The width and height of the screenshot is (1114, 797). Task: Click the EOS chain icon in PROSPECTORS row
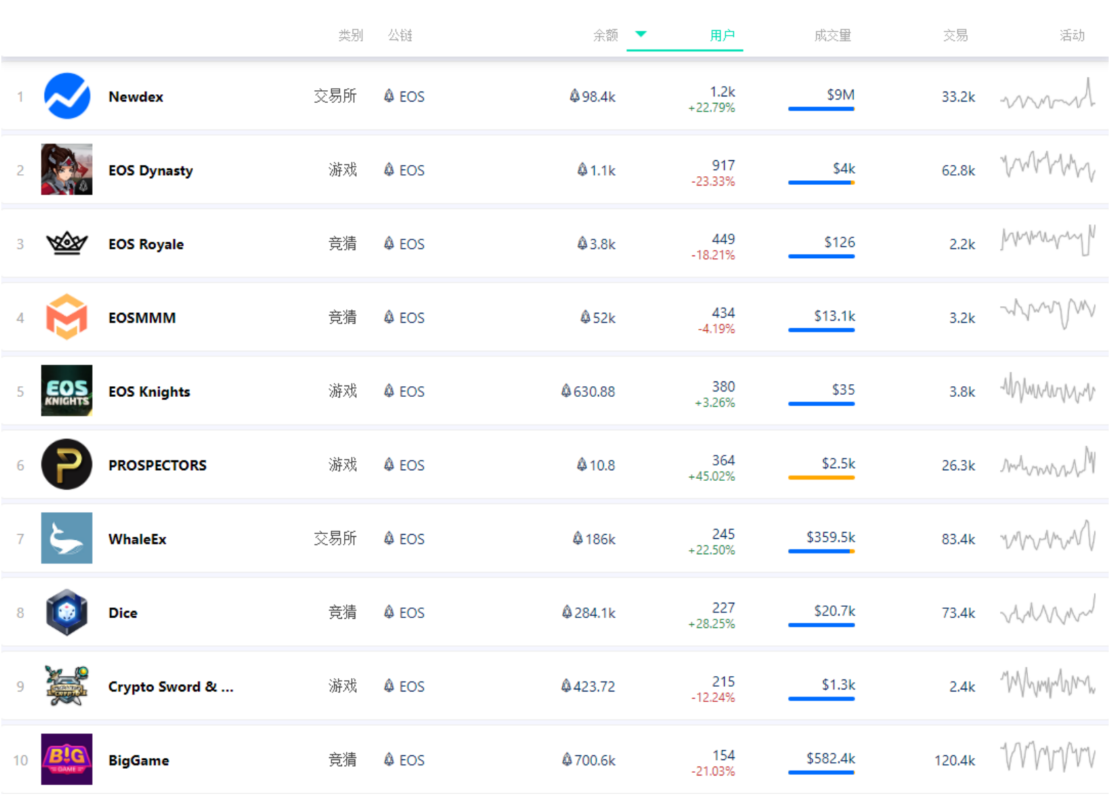tap(389, 465)
